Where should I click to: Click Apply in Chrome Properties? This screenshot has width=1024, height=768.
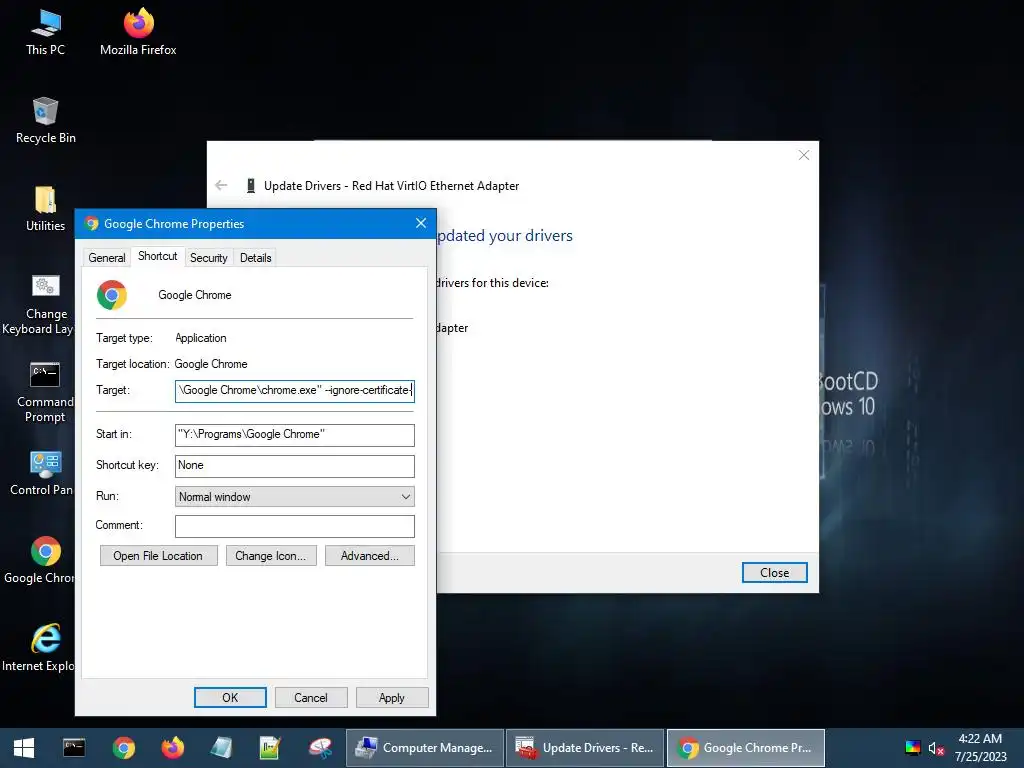coord(392,697)
